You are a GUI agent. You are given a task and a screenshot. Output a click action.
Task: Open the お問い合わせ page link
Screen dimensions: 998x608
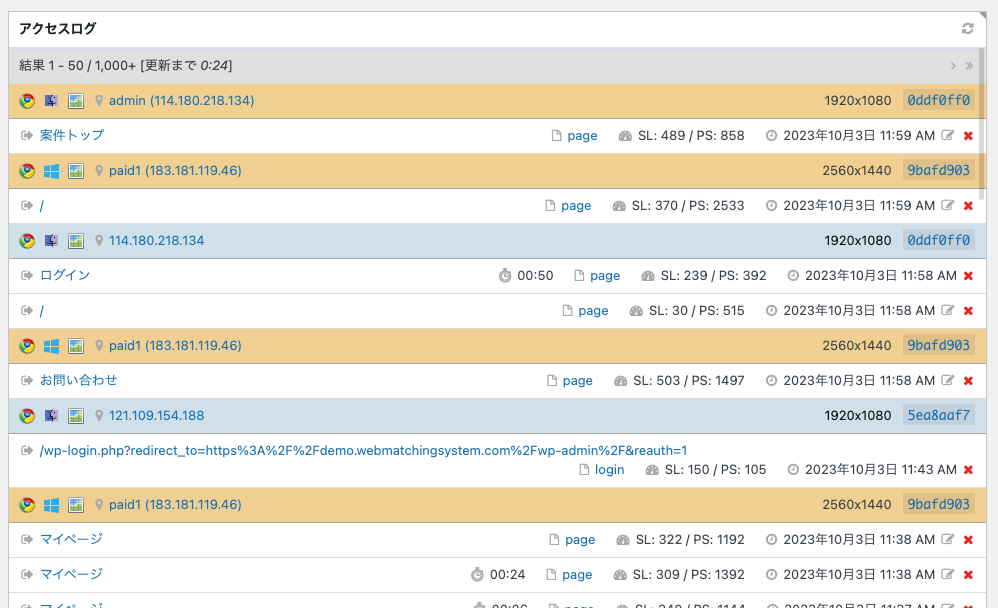click(x=78, y=380)
